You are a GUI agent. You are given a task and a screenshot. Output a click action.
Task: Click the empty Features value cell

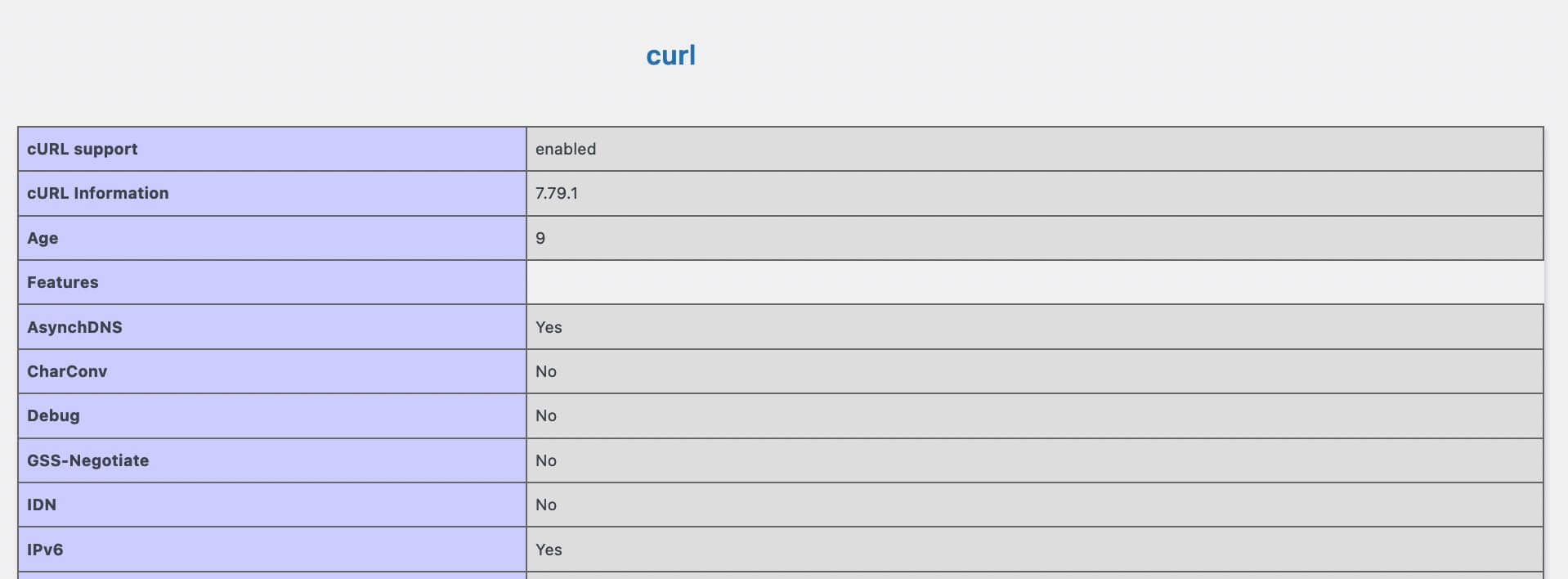(1034, 282)
